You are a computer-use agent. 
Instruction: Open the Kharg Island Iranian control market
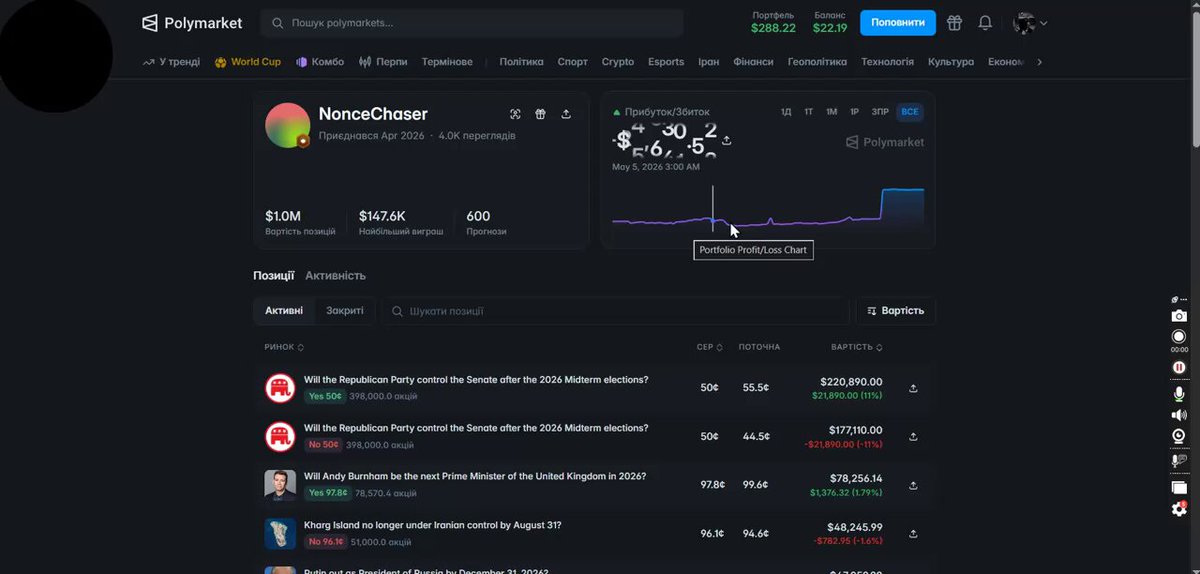pos(432,525)
